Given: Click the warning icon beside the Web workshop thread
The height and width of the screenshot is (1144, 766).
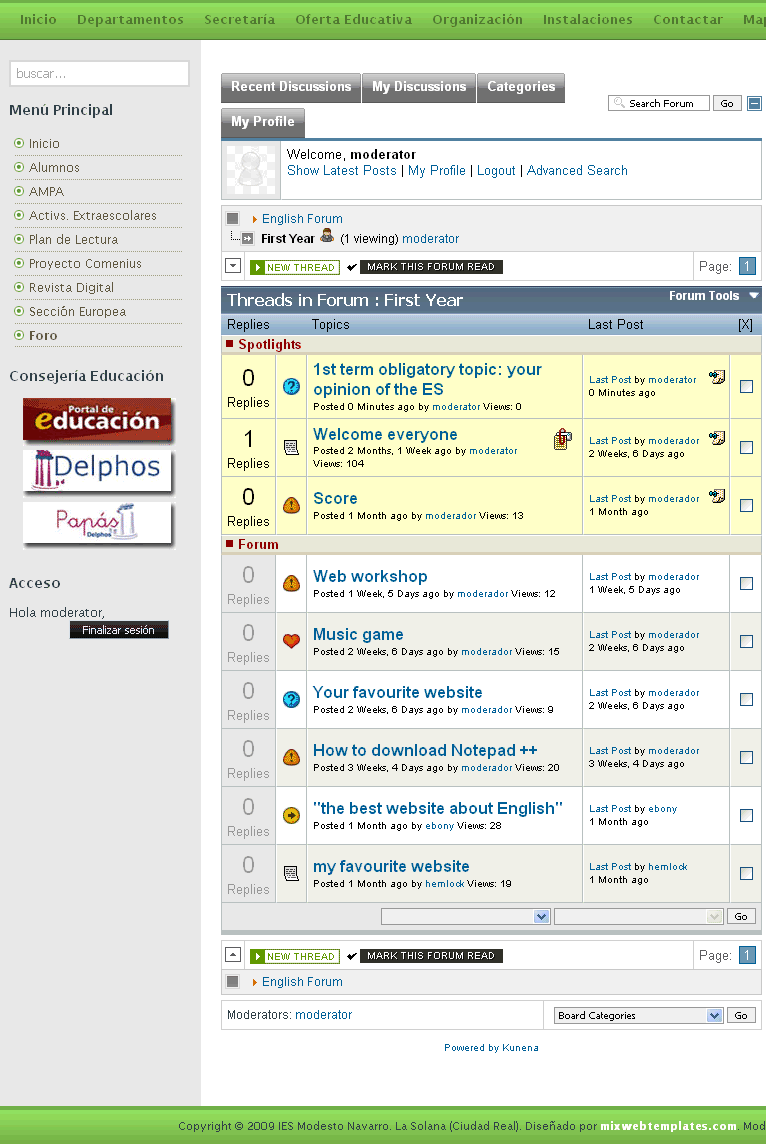Looking at the screenshot, I should (291, 583).
